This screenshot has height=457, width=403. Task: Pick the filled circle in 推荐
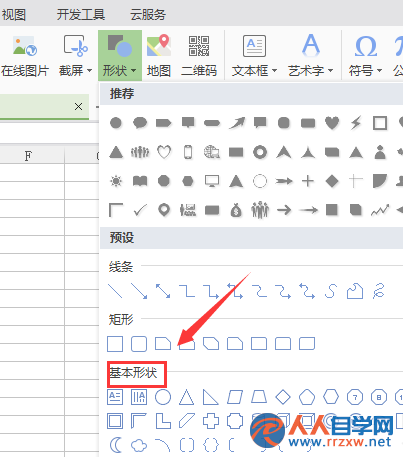pos(116,123)
